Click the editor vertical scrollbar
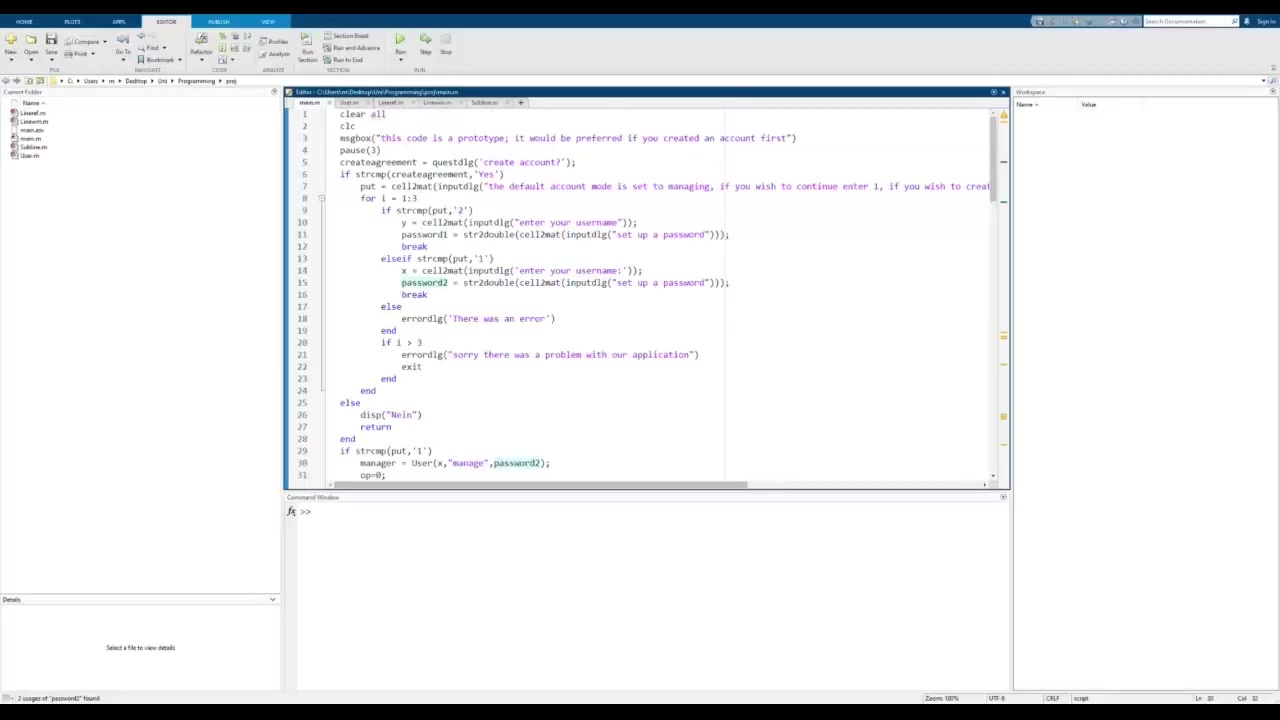 (994, 160)
